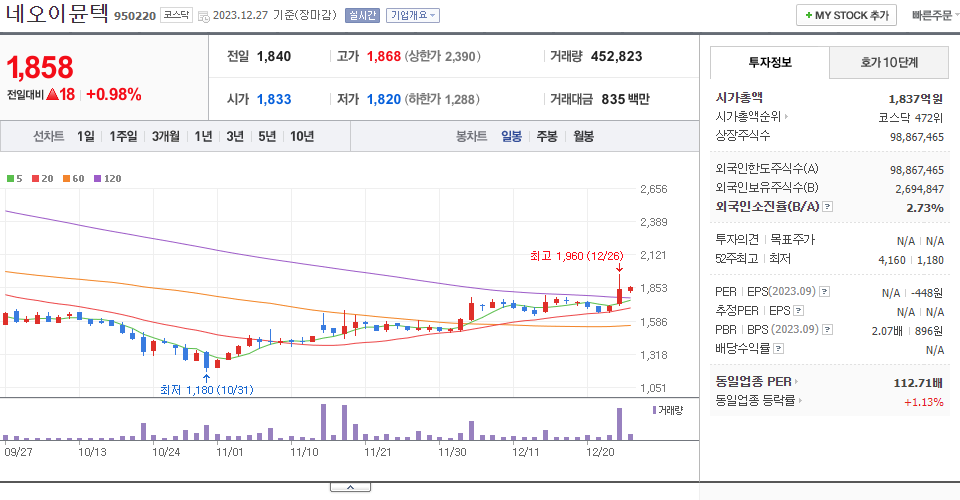The height and width of the screenshot is (500, 960).
Task: Click sector change rate +1.13%
Action: click(924, 402)
